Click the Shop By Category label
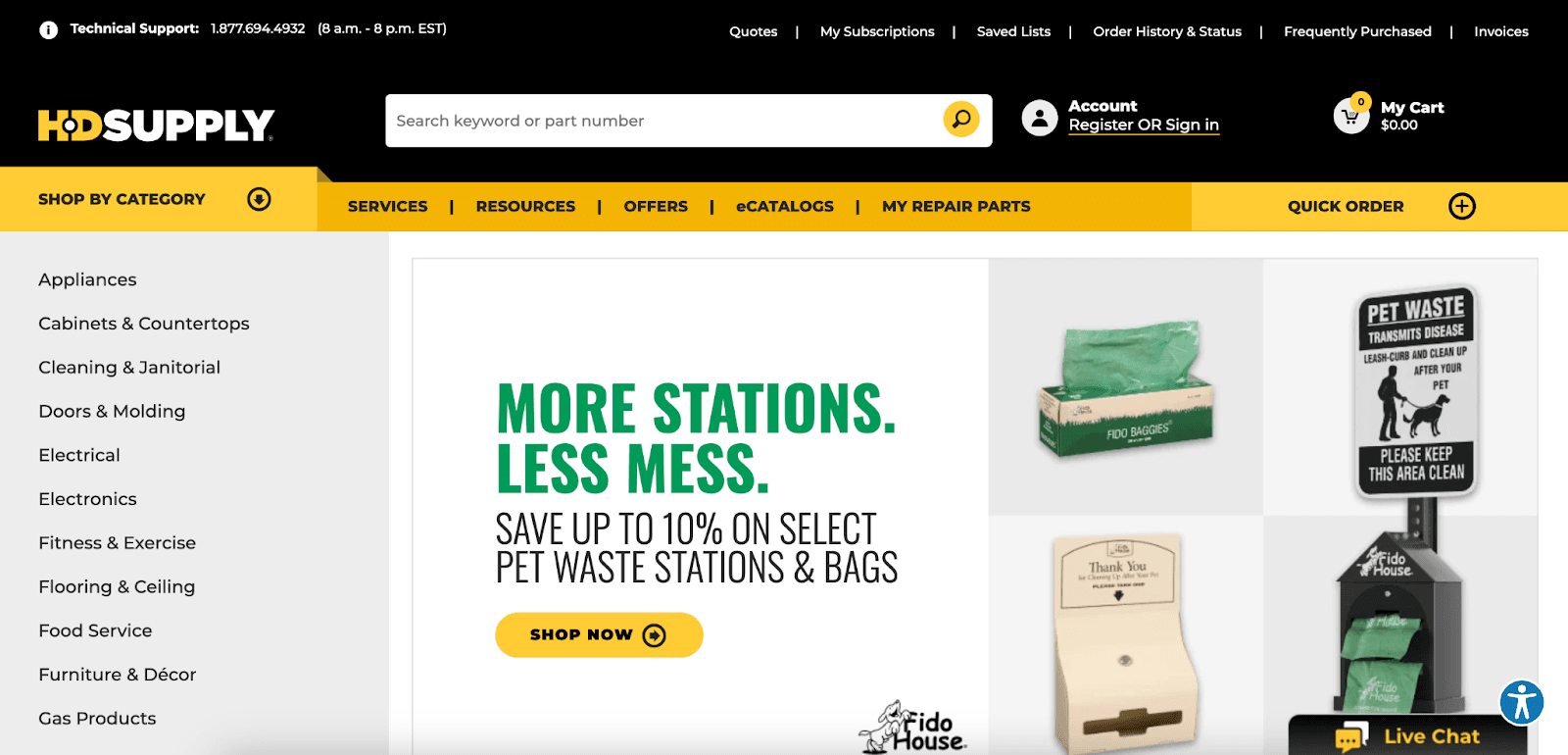1568x755 pixels. coord(122,199)
